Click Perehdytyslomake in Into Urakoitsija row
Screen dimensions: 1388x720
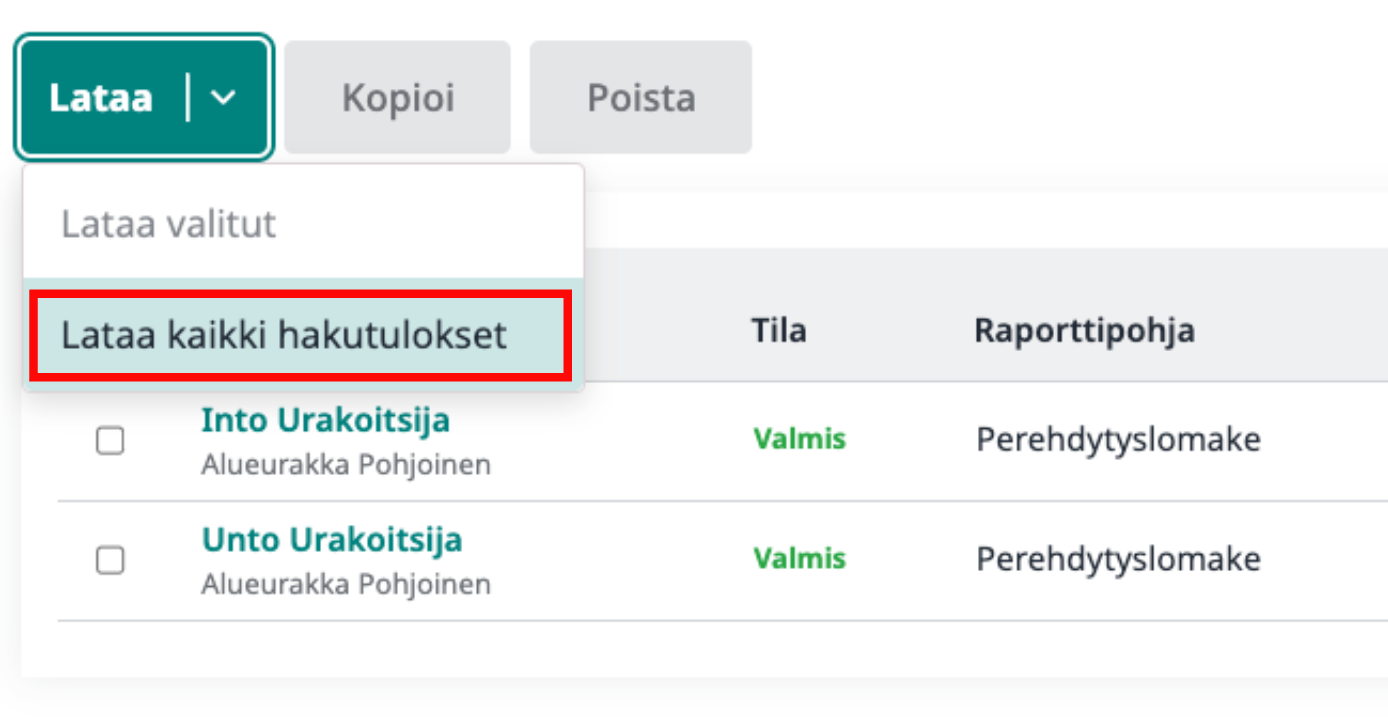1118,439
